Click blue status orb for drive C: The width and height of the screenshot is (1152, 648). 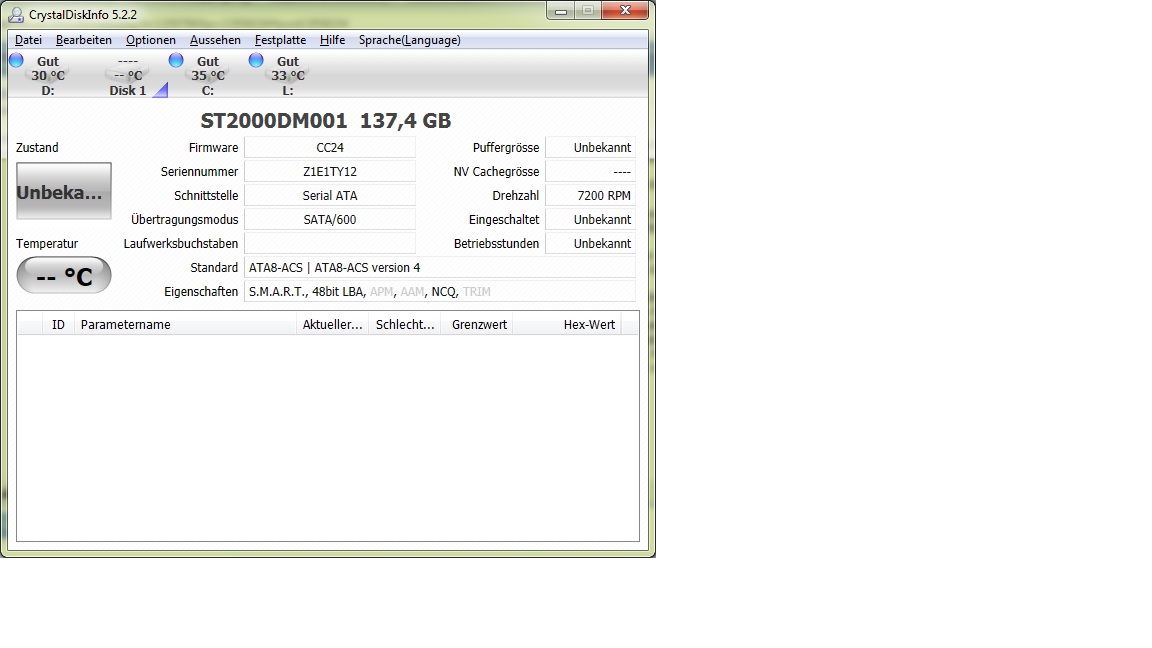(176, 60)
